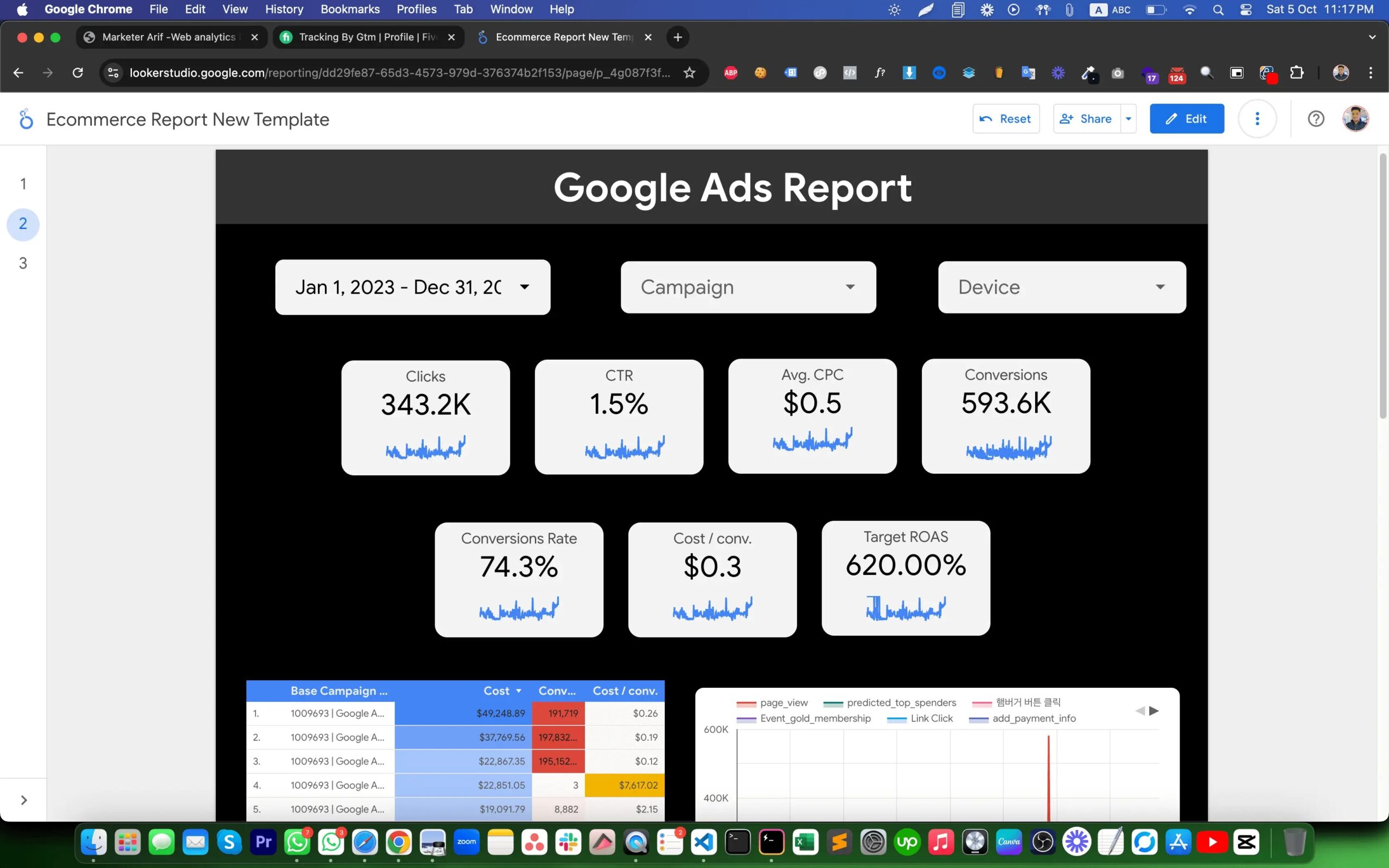Go back to the previous page
The height and width of the screenshot is (868, 1389).
pyautogui.click(x=18, y=72)
